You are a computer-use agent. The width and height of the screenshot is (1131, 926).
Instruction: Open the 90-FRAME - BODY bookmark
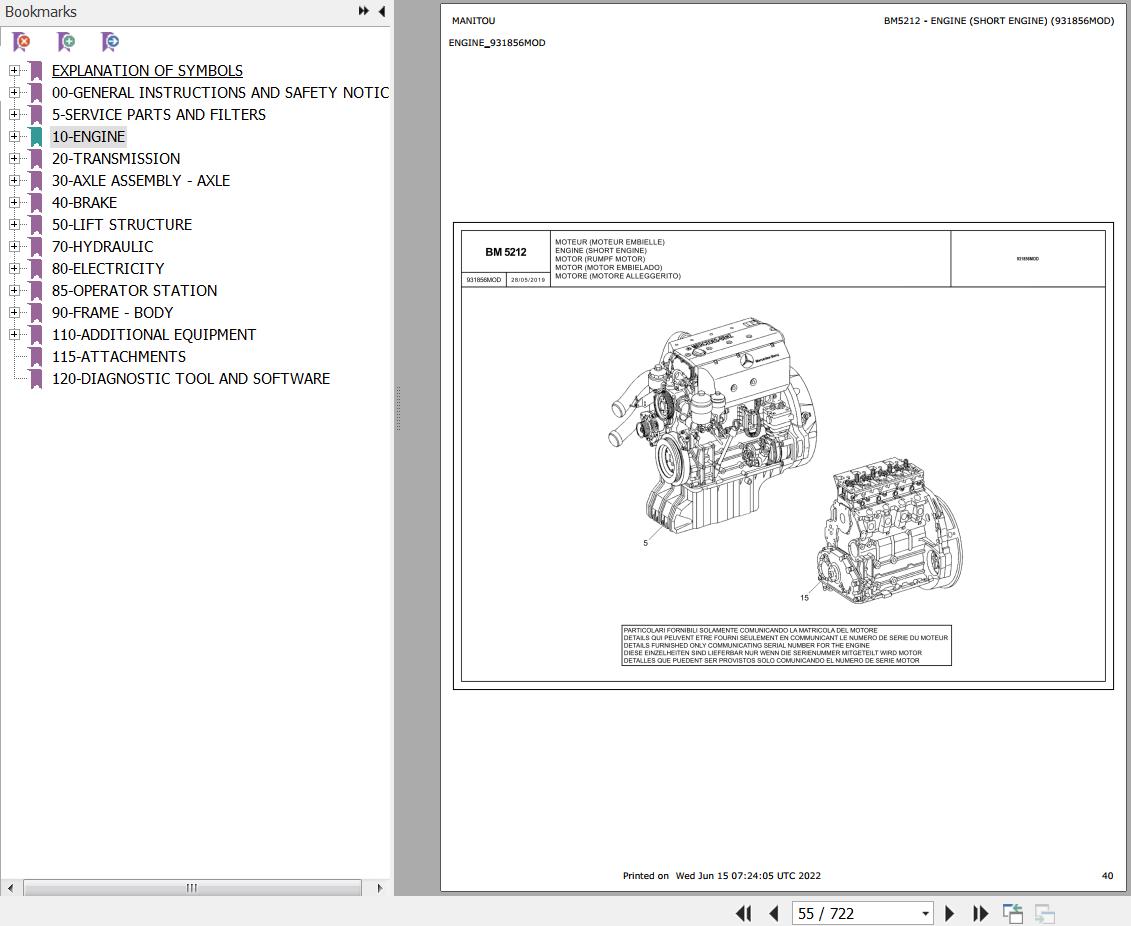[x=113, y=312]
